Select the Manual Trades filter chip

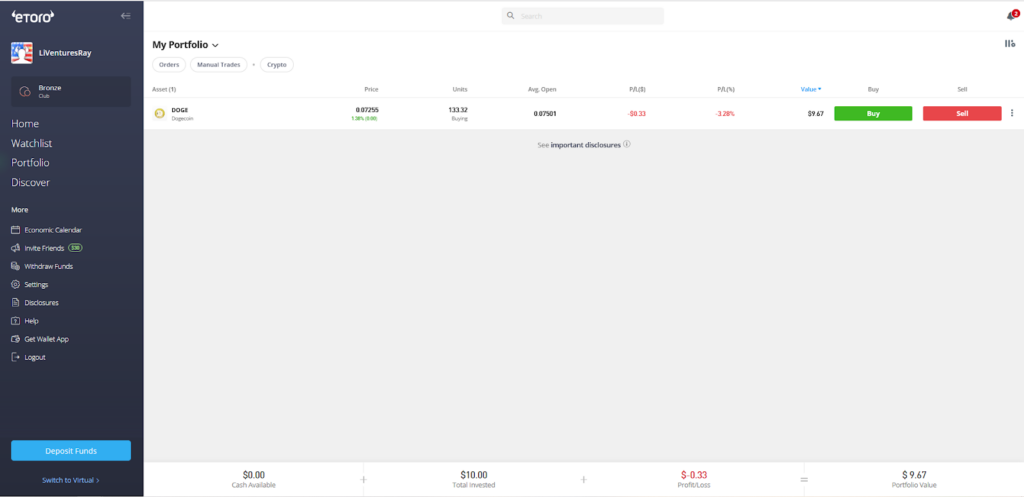click(x=219, y=65)
